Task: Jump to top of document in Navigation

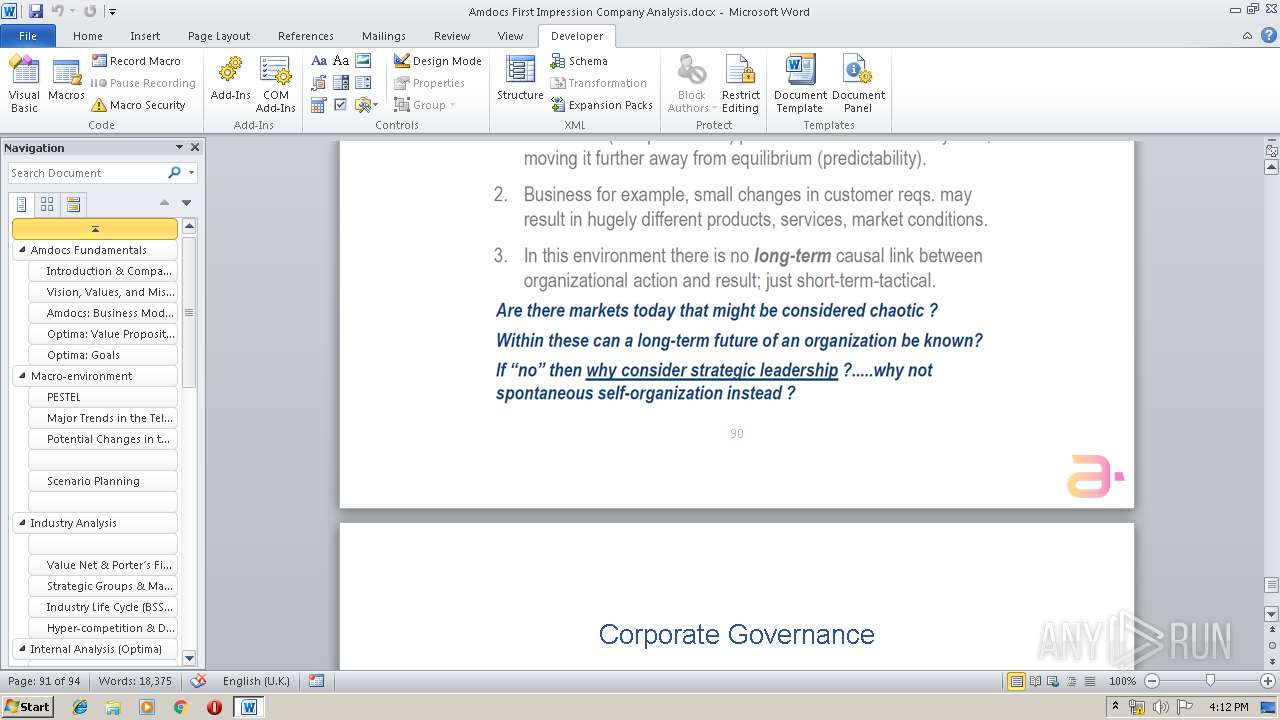Action: click(95, 229)
